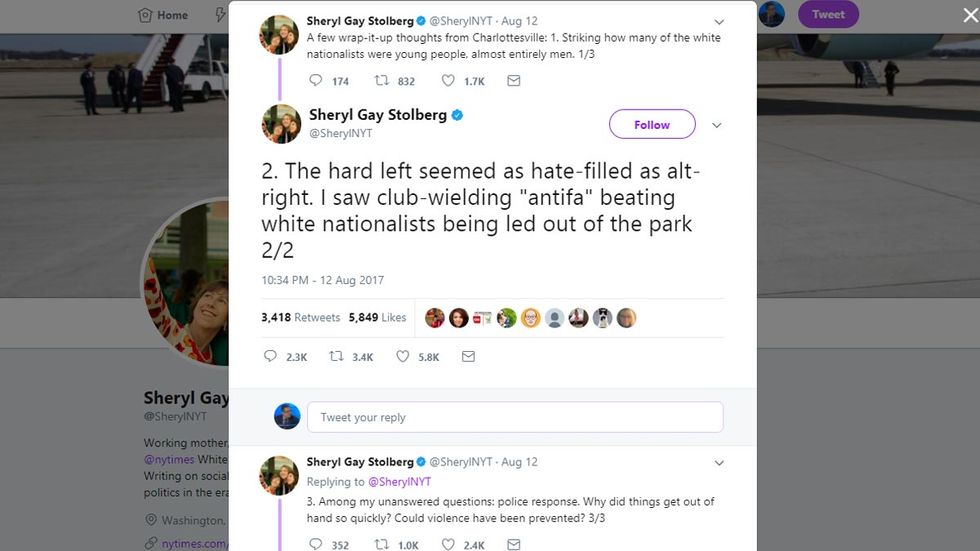Click Sheryl Gay Stolberg's avatar on the main tweet
Viewport: 980px width, 551px height.
pyautogui.click(x=281, y=124)
